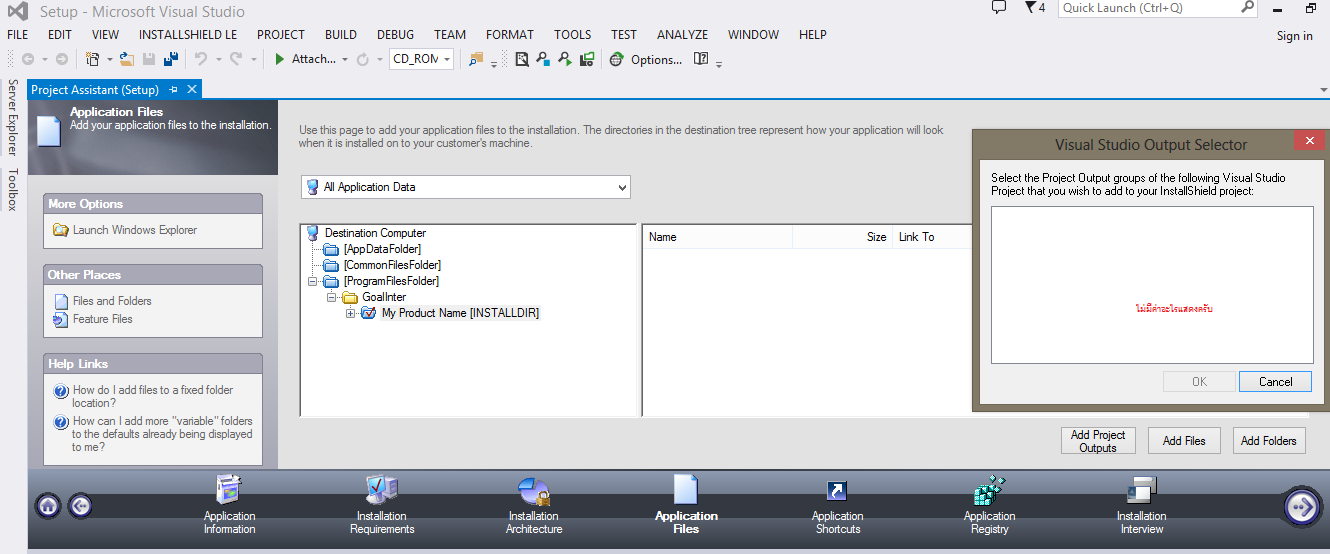Go to Application Registry step
The image size is (1330, 554).
(x=989, y=505)
